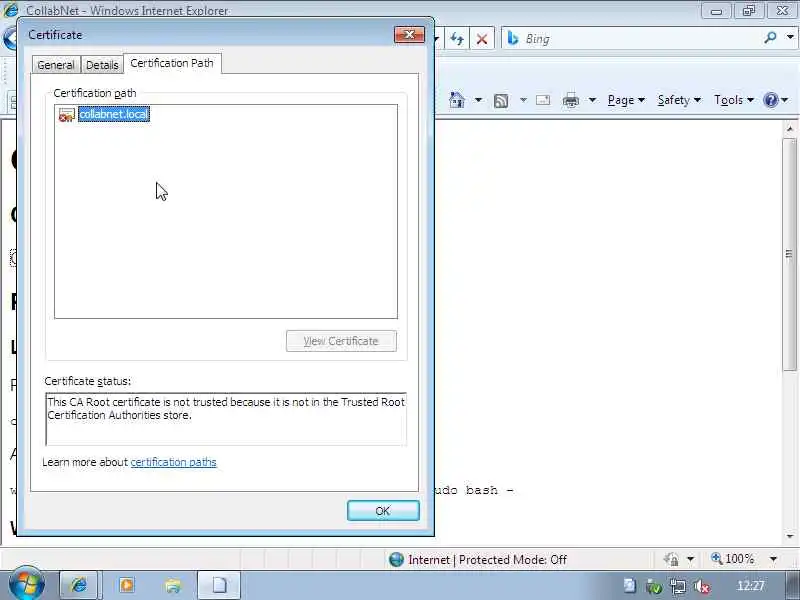Select collabnet.local in certification path
Image resolution: width=800 pixels, height=600 pixels.
coord(114,114)
